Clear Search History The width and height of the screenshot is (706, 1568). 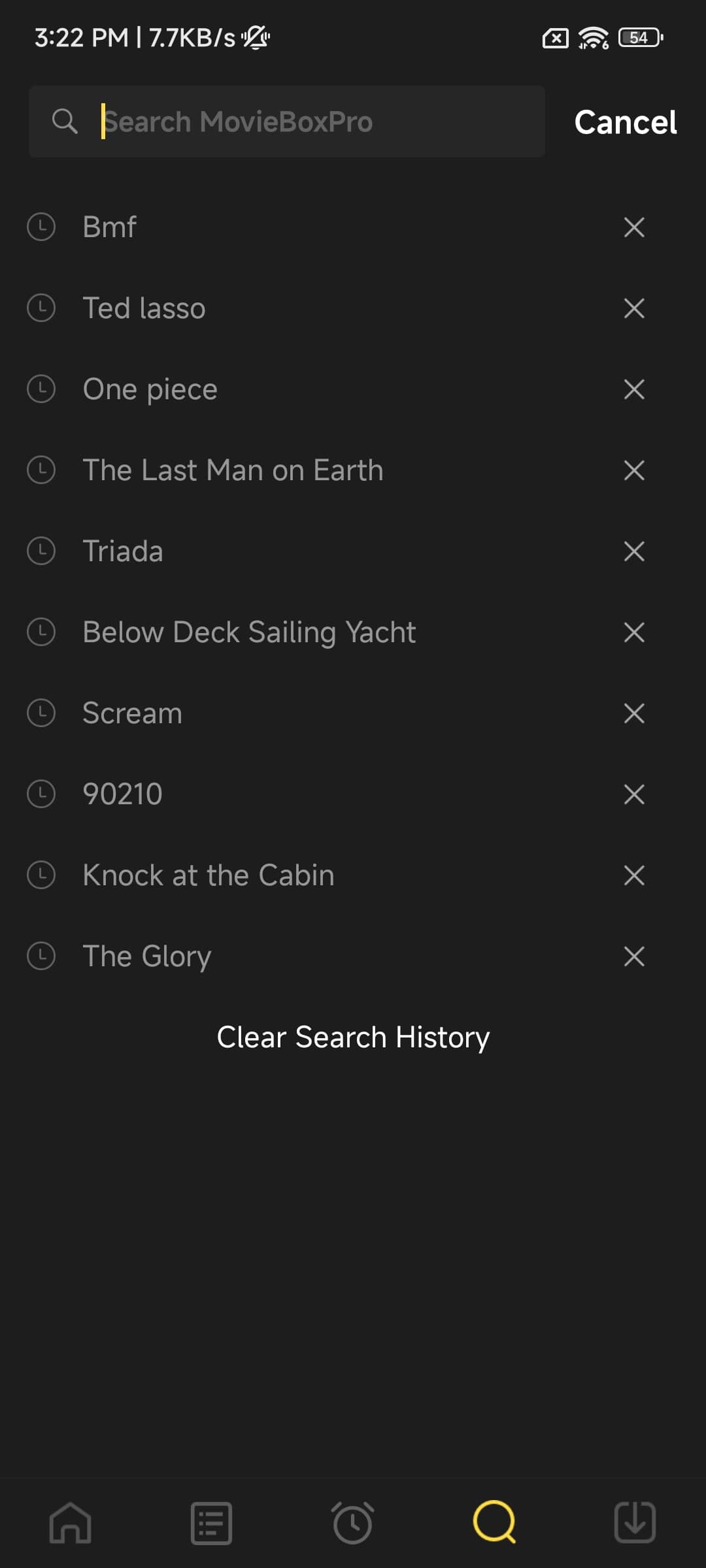pyautogui.click(x=353, y=1037)
